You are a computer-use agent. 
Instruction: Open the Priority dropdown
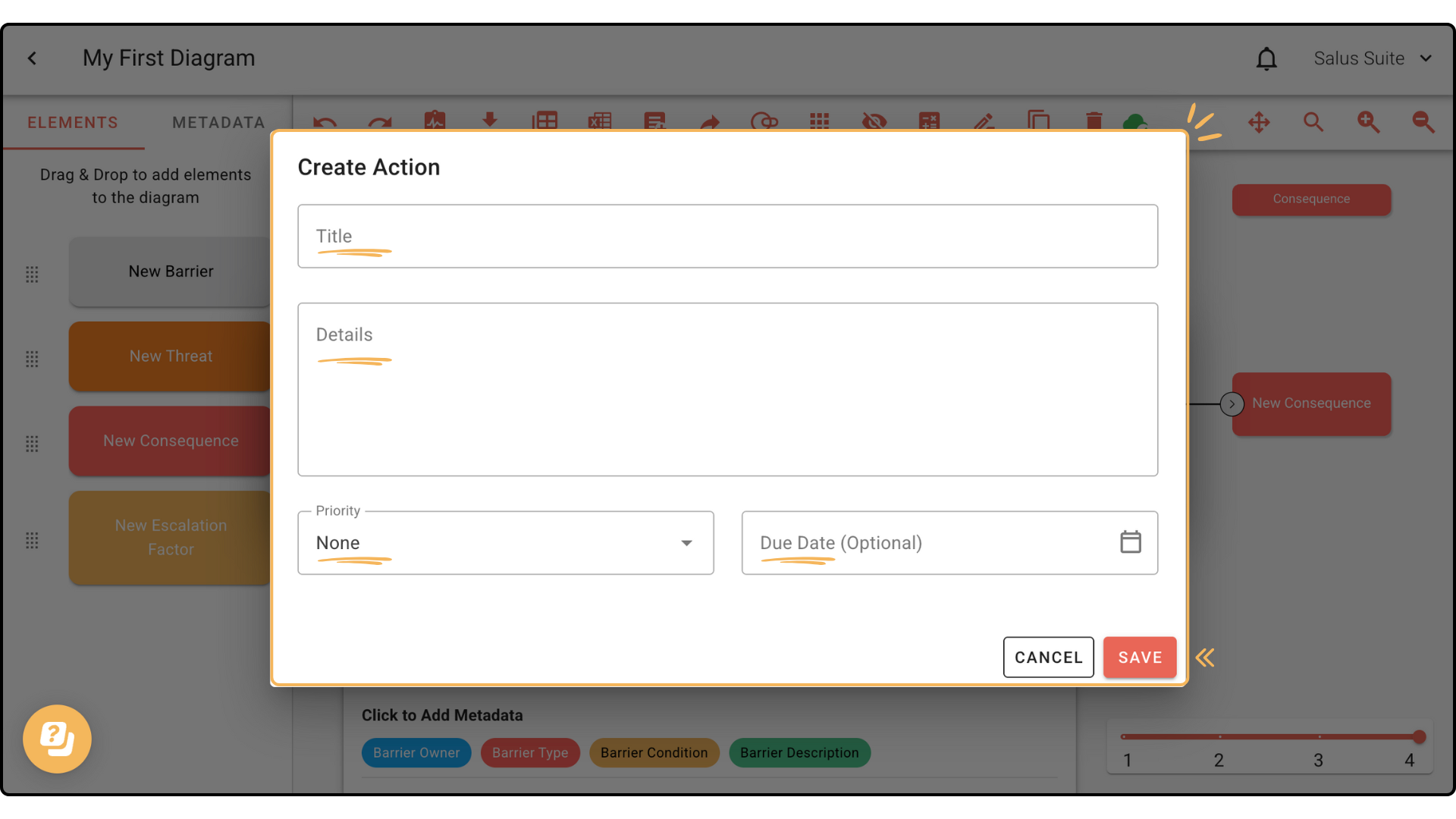686,543
